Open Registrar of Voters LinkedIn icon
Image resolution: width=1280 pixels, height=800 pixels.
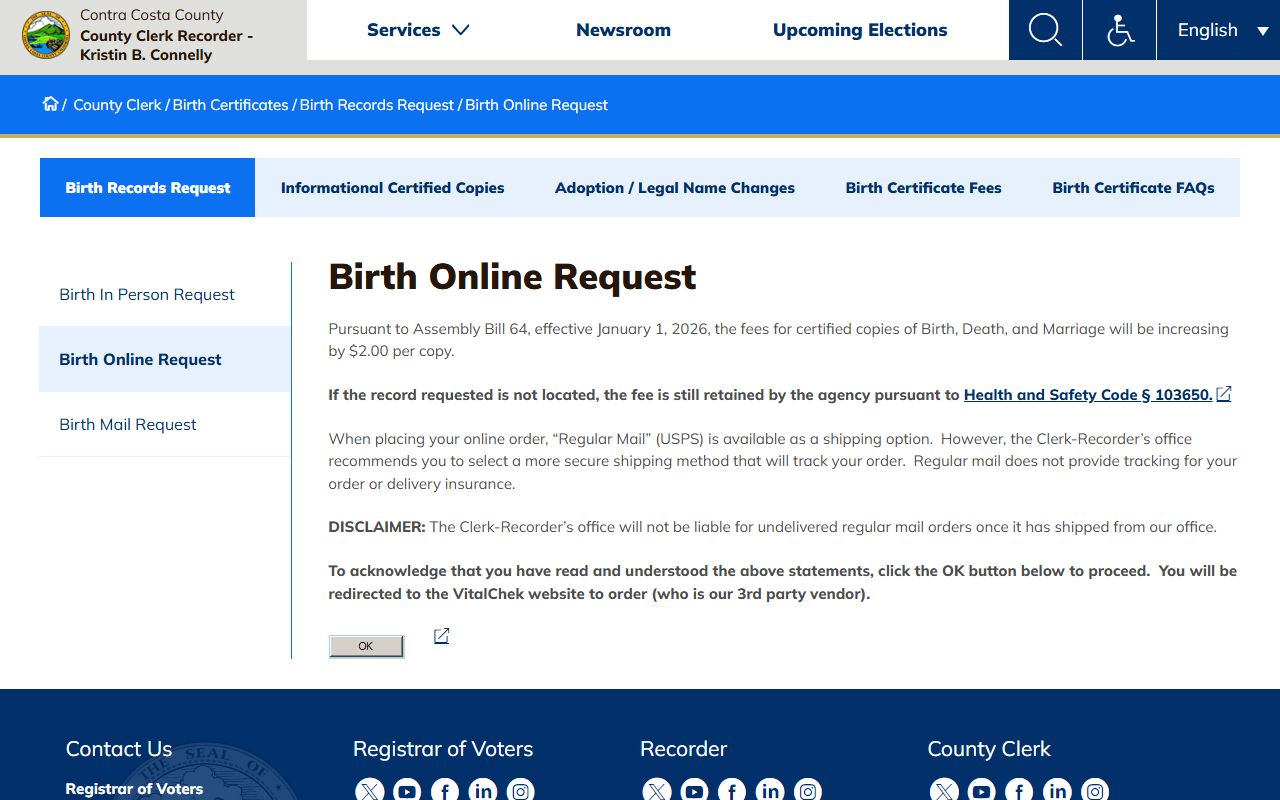(483, 791)
